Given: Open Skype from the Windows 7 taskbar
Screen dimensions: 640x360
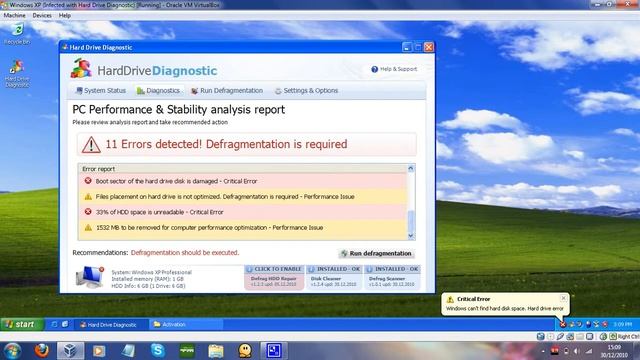Looking at the screenshot, I should click(x=158, y=351).
